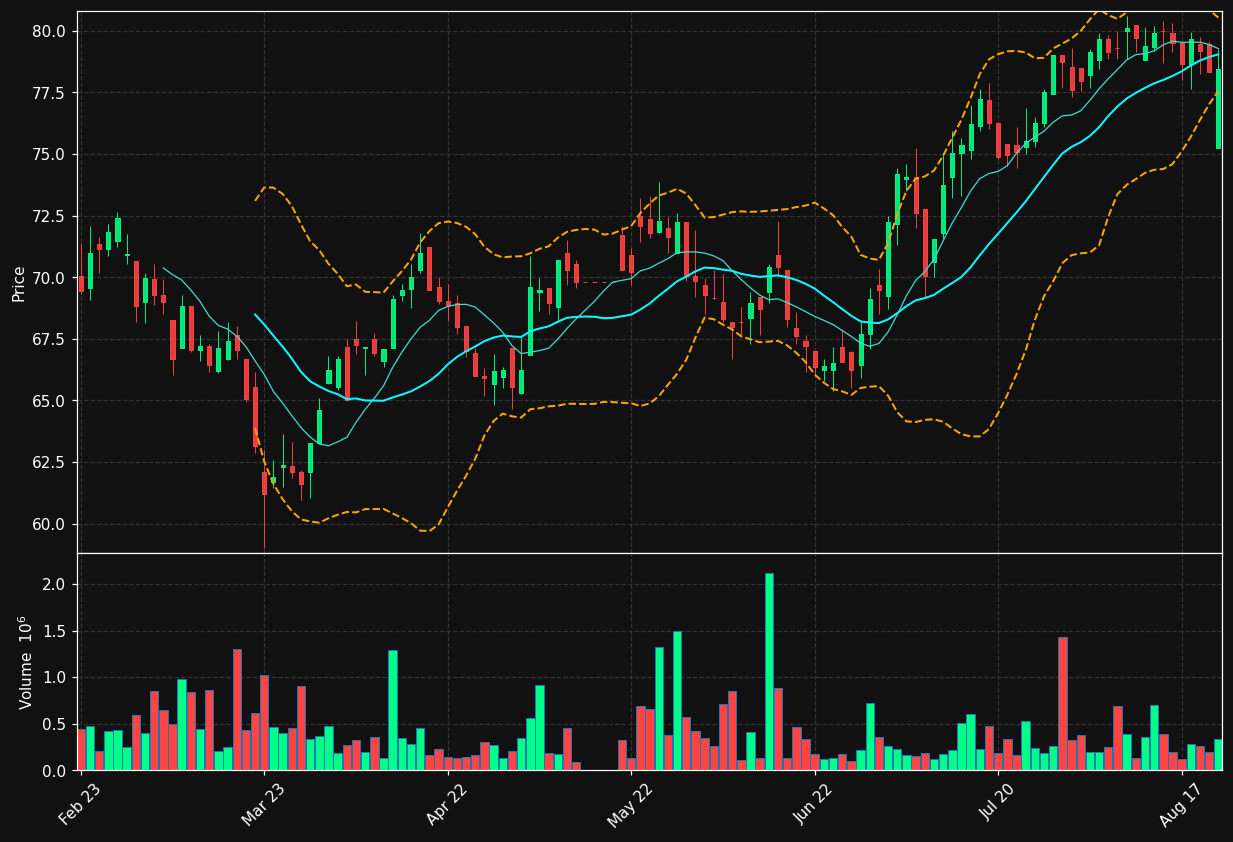Click the Apr 22 date label
The width and height of the screenshot is (1233, 842).
[447, 805]
